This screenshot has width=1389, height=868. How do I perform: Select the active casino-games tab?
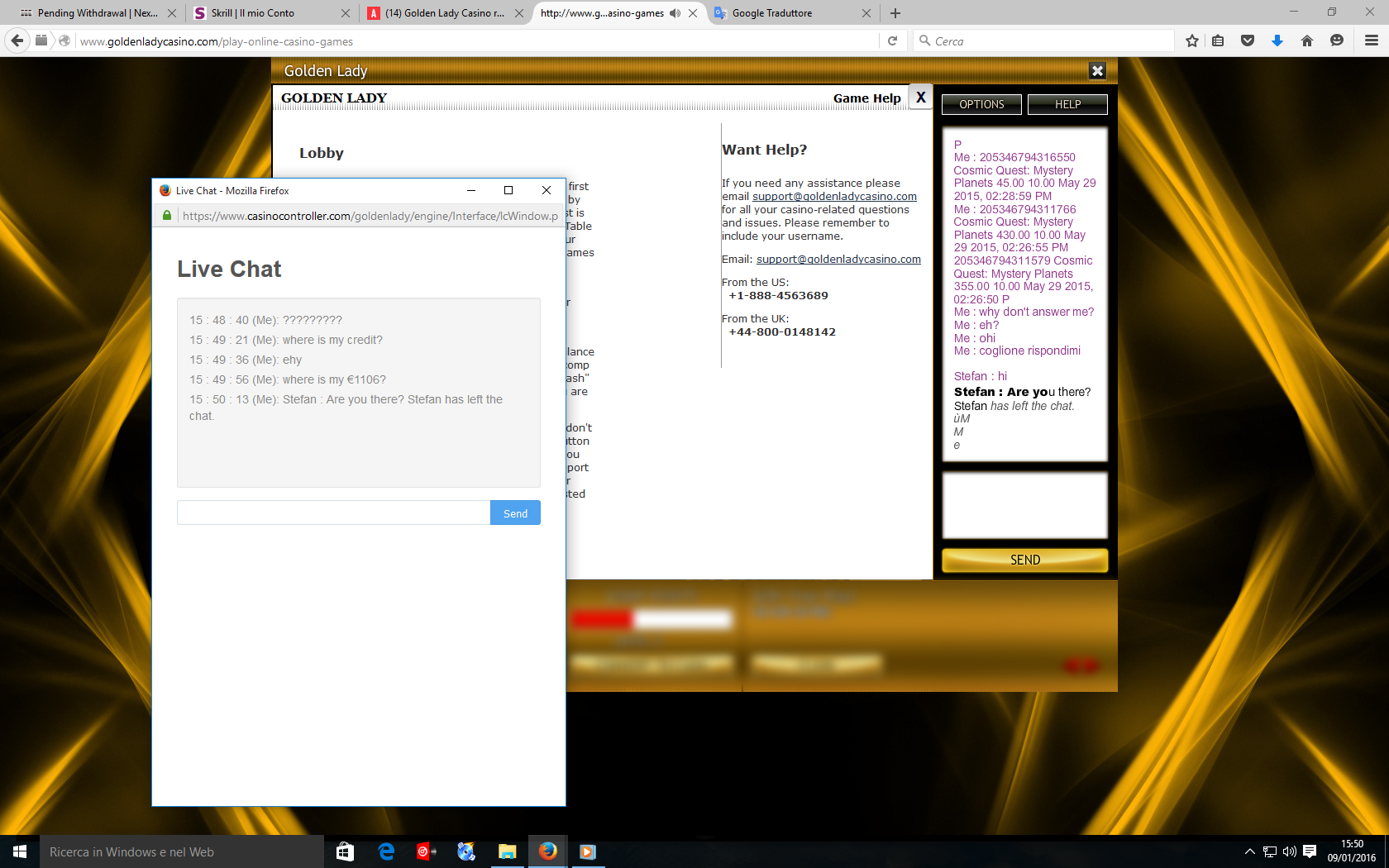click(x=602, y=13)
